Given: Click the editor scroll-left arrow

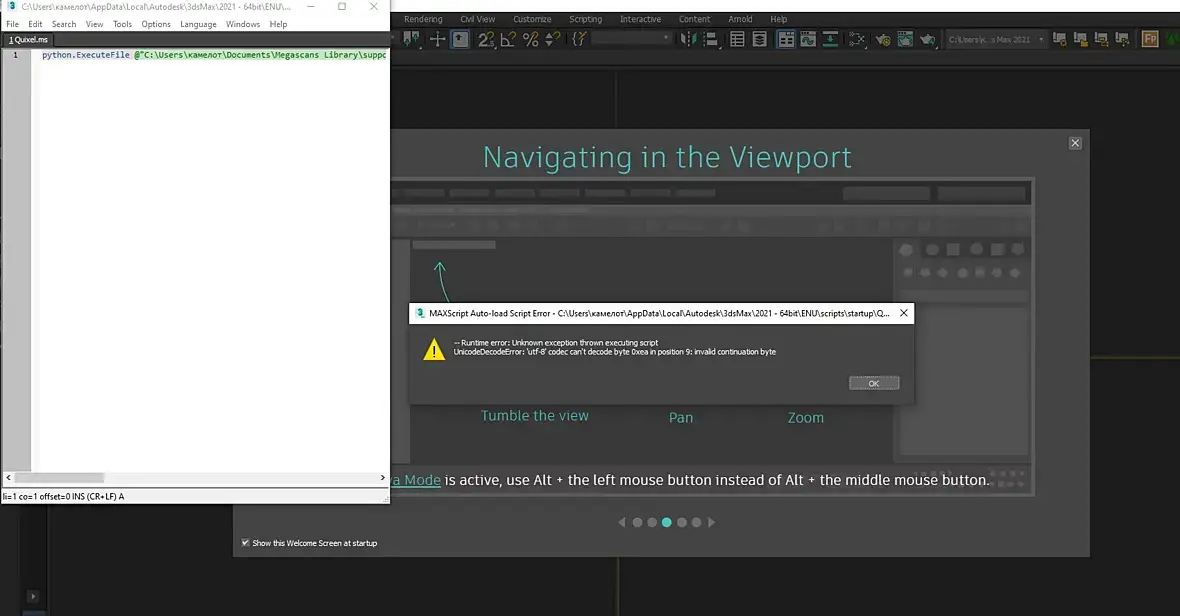Looking at the screenshot, I should coord(8,478).
